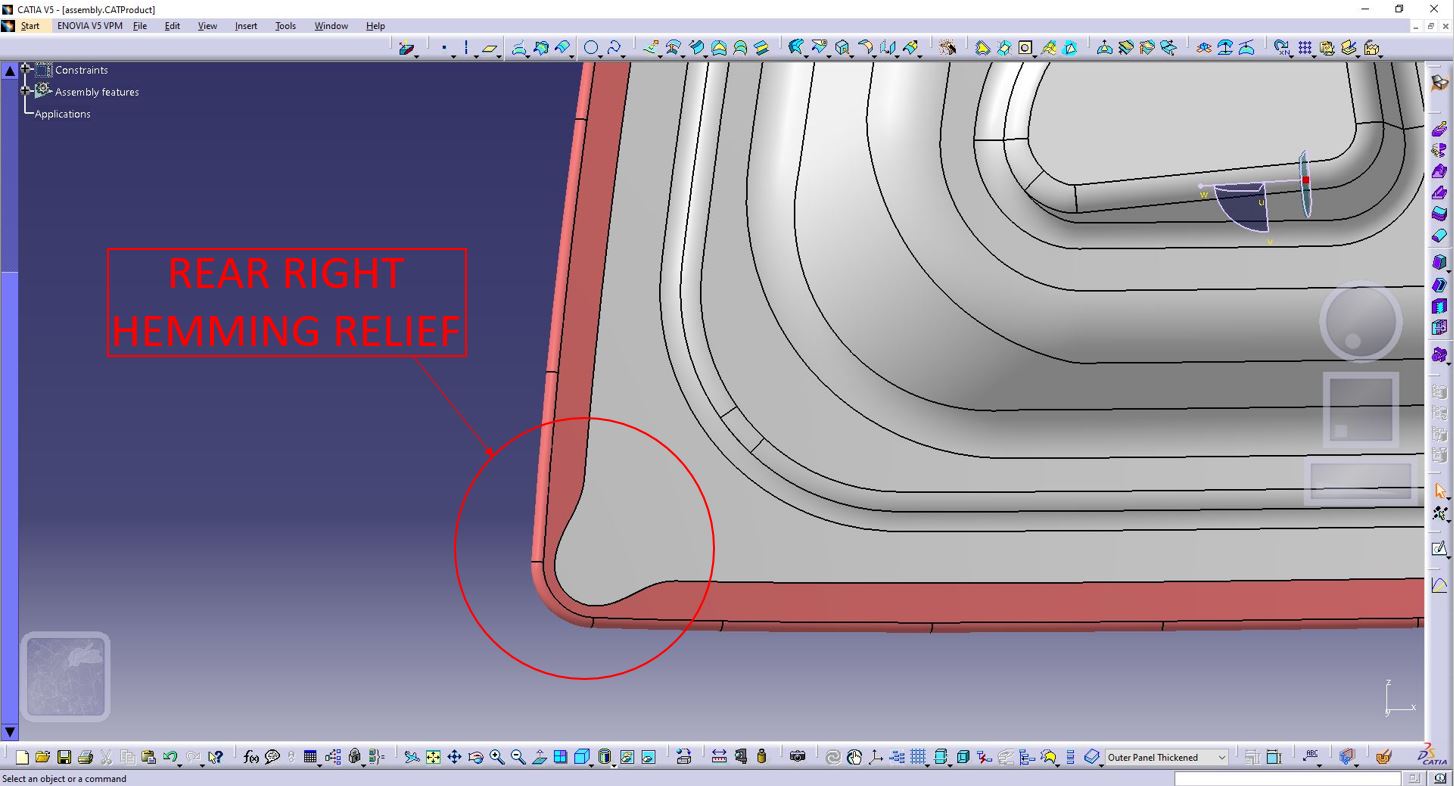
Task: Open ENOVIA V5 VPM menu
Action: click(x=90, y=26)
